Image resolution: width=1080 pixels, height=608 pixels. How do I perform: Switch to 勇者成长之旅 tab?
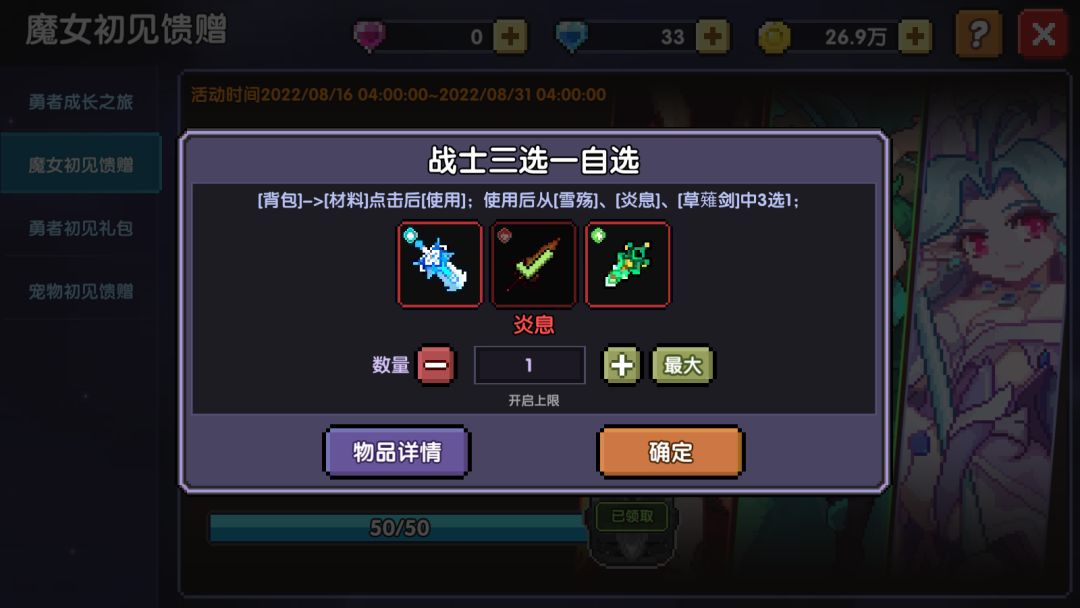point(81,102)
